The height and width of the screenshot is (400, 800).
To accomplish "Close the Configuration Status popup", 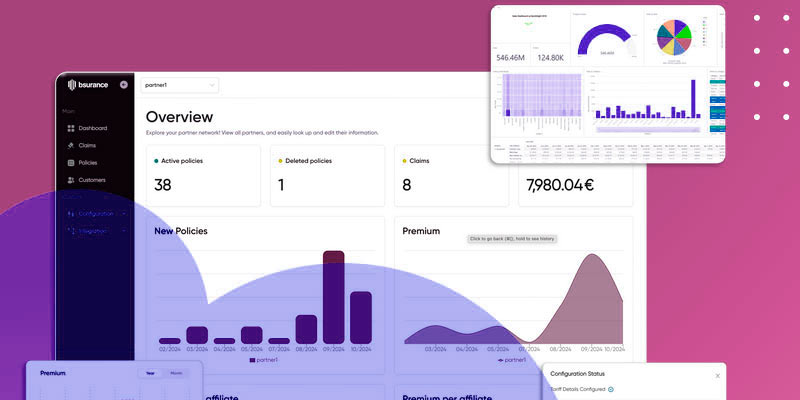I will point(717,376).
